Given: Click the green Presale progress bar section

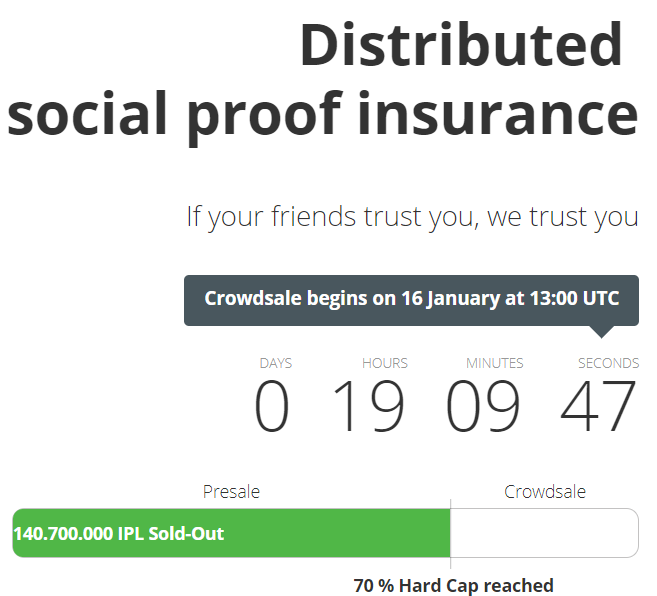Looking at the screenshot, I should point(231,533).
